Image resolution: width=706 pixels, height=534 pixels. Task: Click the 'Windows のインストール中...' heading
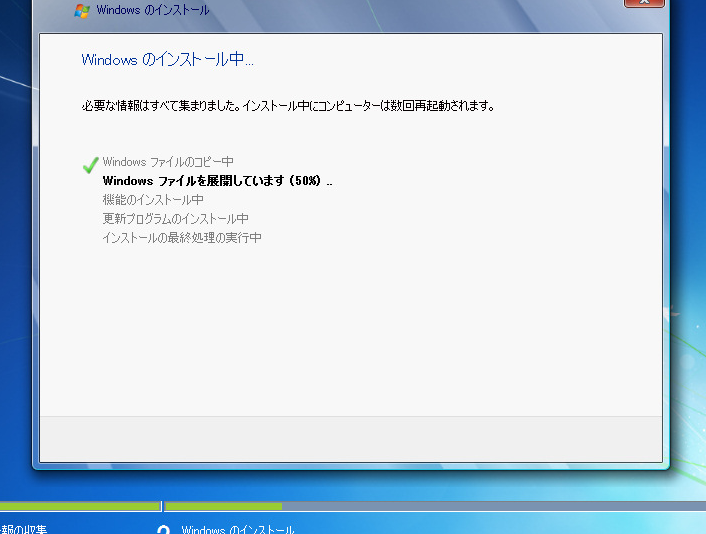pyautogui.click(x=167, y=59)
